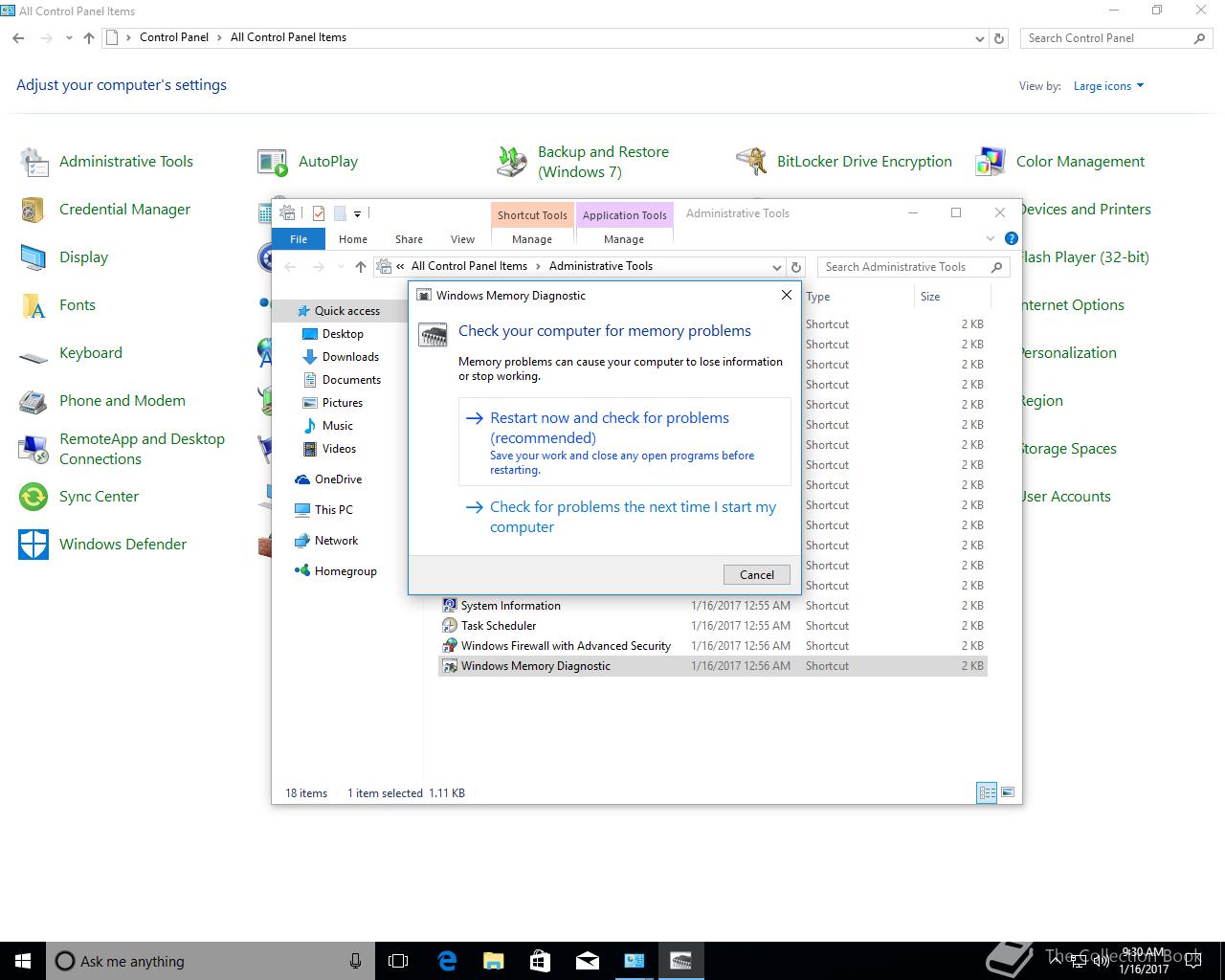Open User Accounts in Control Panel
Image resolution: width=1225 pixels, height=980 pixels.
point(1066,497)
